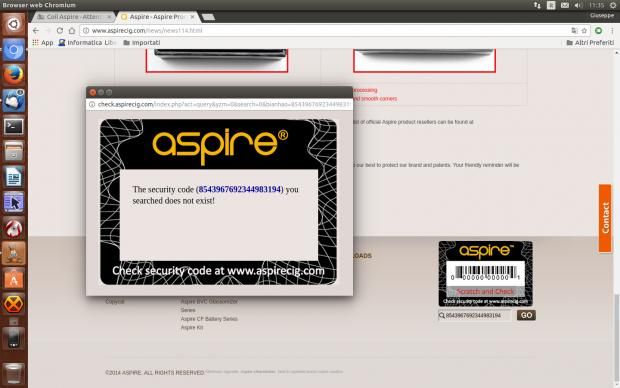
Task: Open Ubuntu Dash from the launcher
Action: (x=13, y=24)
